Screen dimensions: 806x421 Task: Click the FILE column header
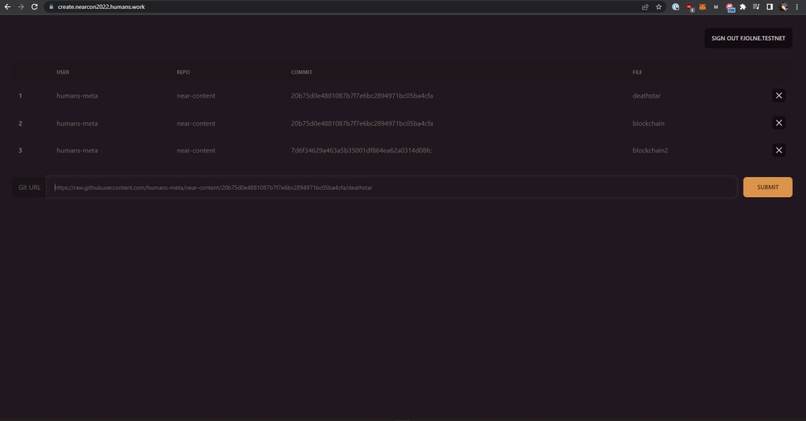[637, 72]
